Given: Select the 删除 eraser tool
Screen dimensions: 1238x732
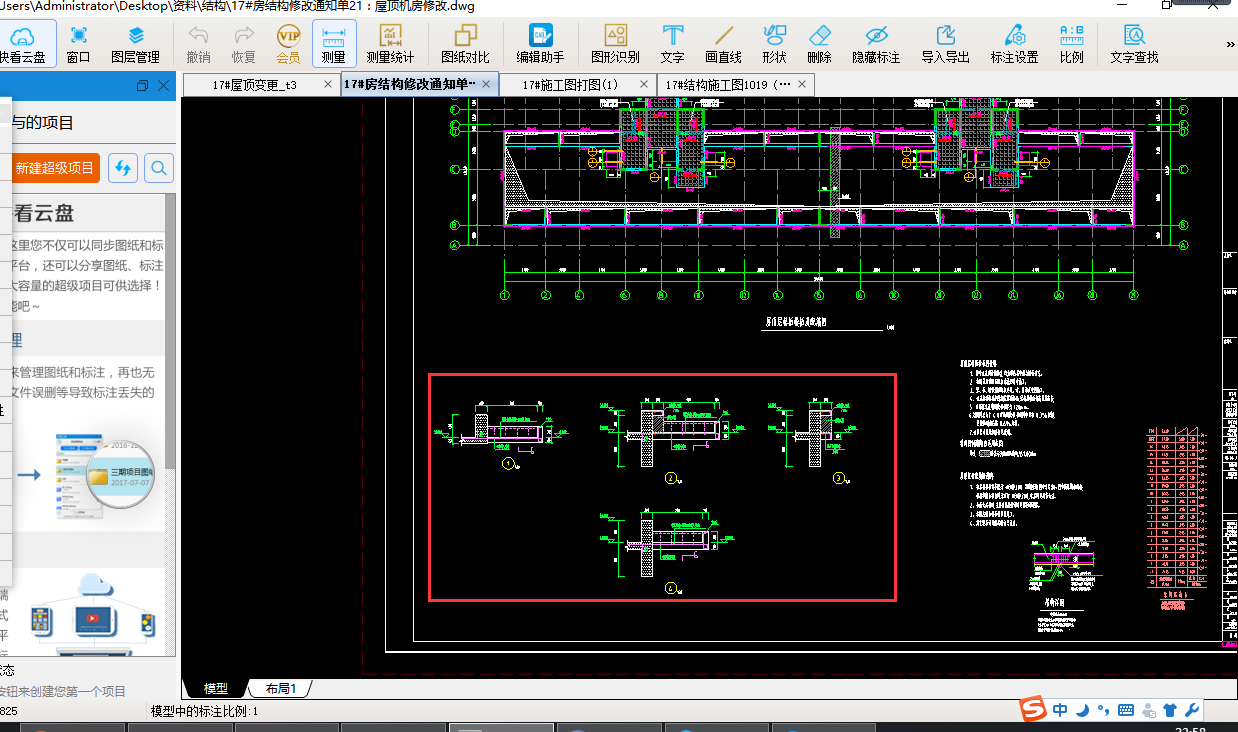Looking at the screenshot, I should (820, 45).
